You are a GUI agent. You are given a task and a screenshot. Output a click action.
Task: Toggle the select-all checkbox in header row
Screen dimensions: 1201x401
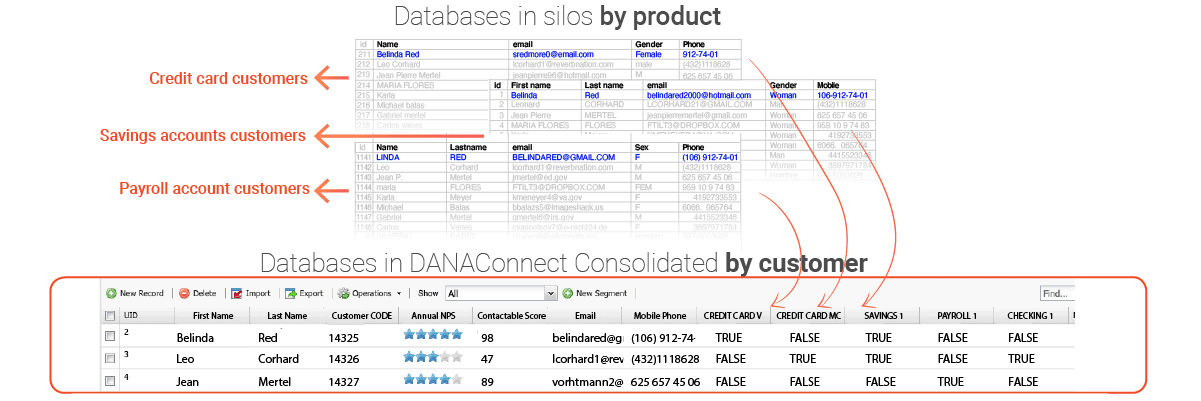[x=110, y=316]
